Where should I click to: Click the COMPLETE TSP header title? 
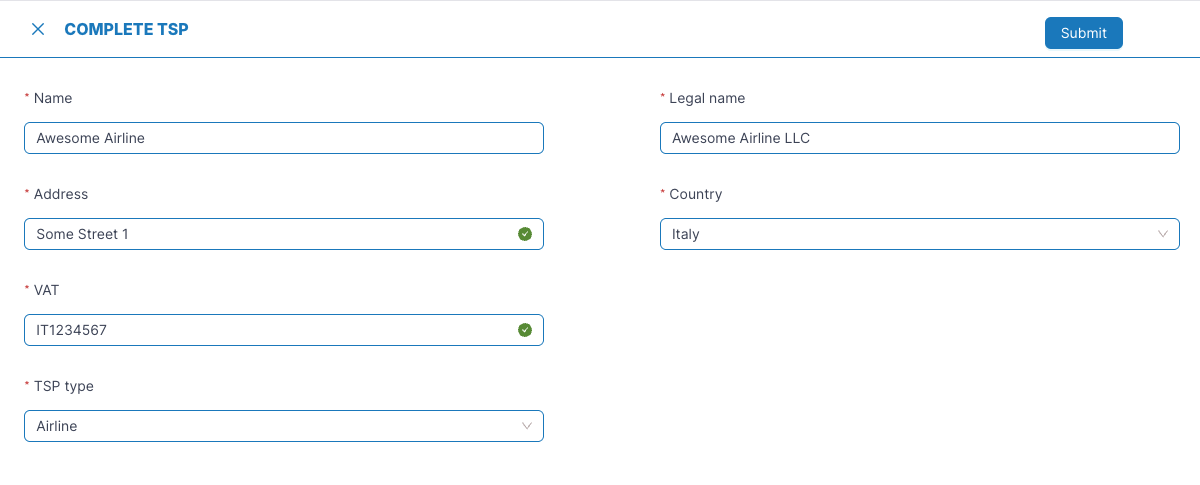(126, 29)
